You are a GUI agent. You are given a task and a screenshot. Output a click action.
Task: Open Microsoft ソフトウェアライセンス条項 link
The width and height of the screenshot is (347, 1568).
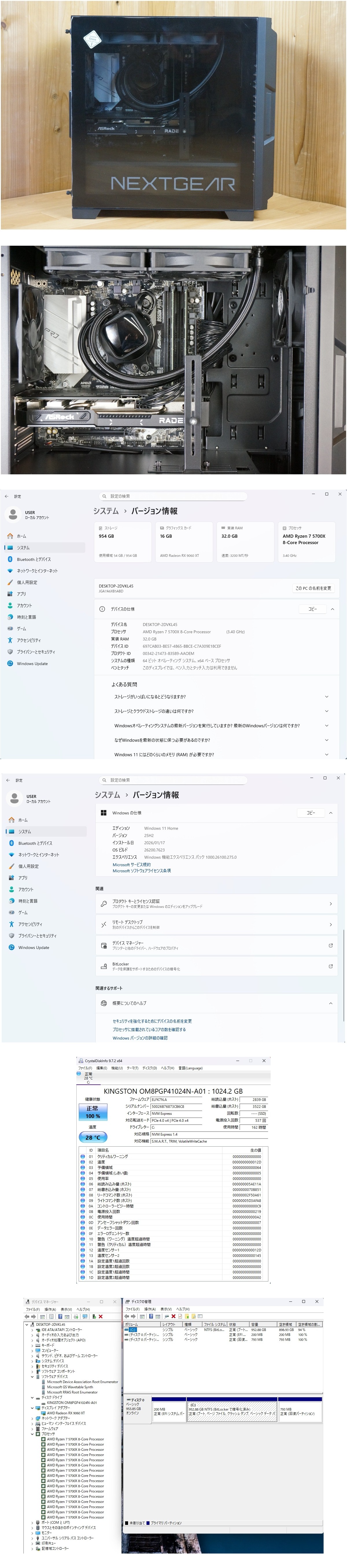coord(142,871)
